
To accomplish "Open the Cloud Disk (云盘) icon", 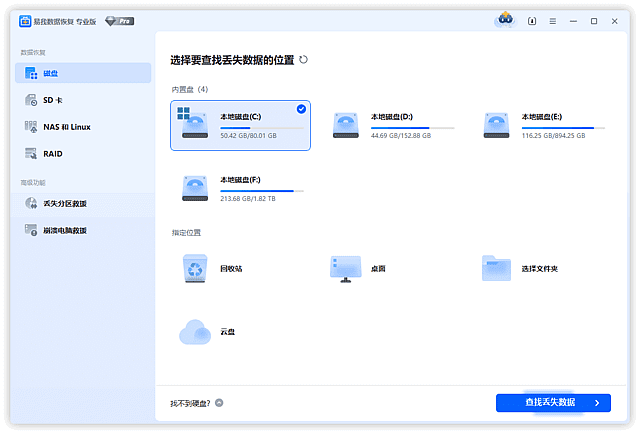I will click(x=195, y=331).
